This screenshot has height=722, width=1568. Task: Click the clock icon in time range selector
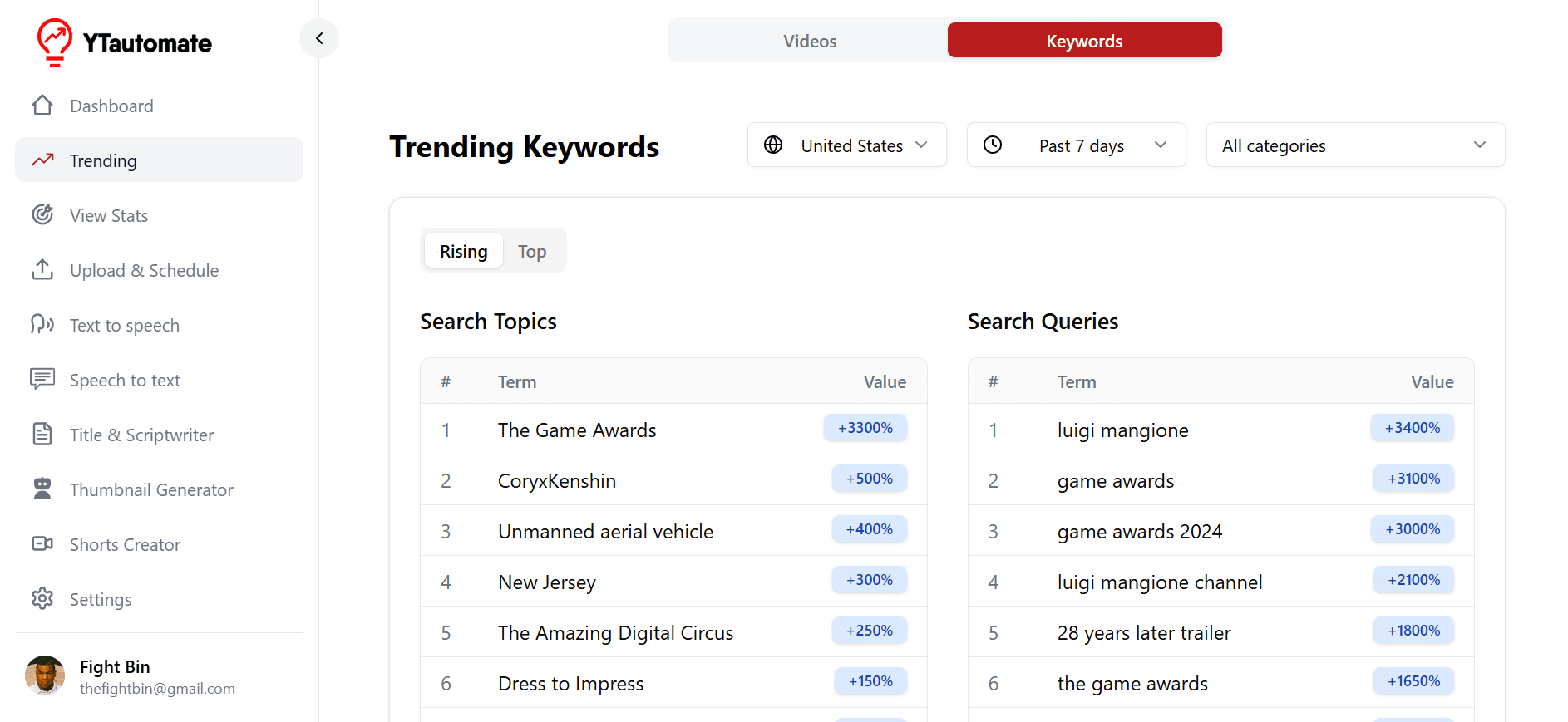point(993,145)
